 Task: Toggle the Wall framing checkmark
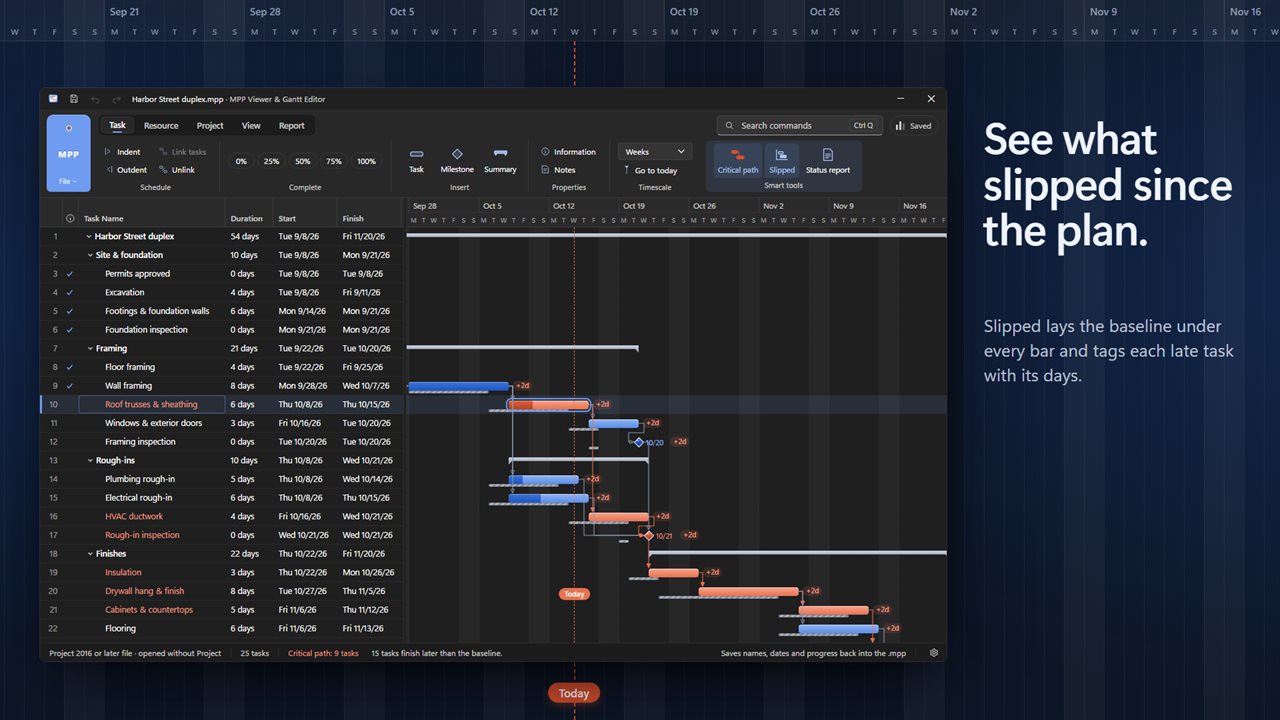(x=70, y=386)
